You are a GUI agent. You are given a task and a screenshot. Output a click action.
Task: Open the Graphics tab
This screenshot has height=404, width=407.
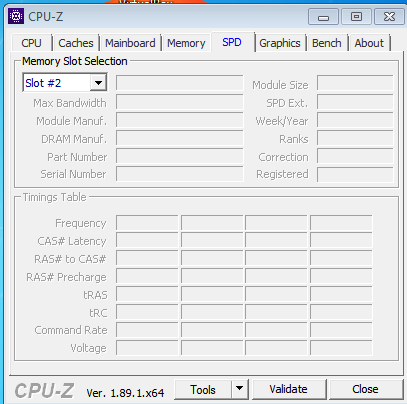pos(280,43)
